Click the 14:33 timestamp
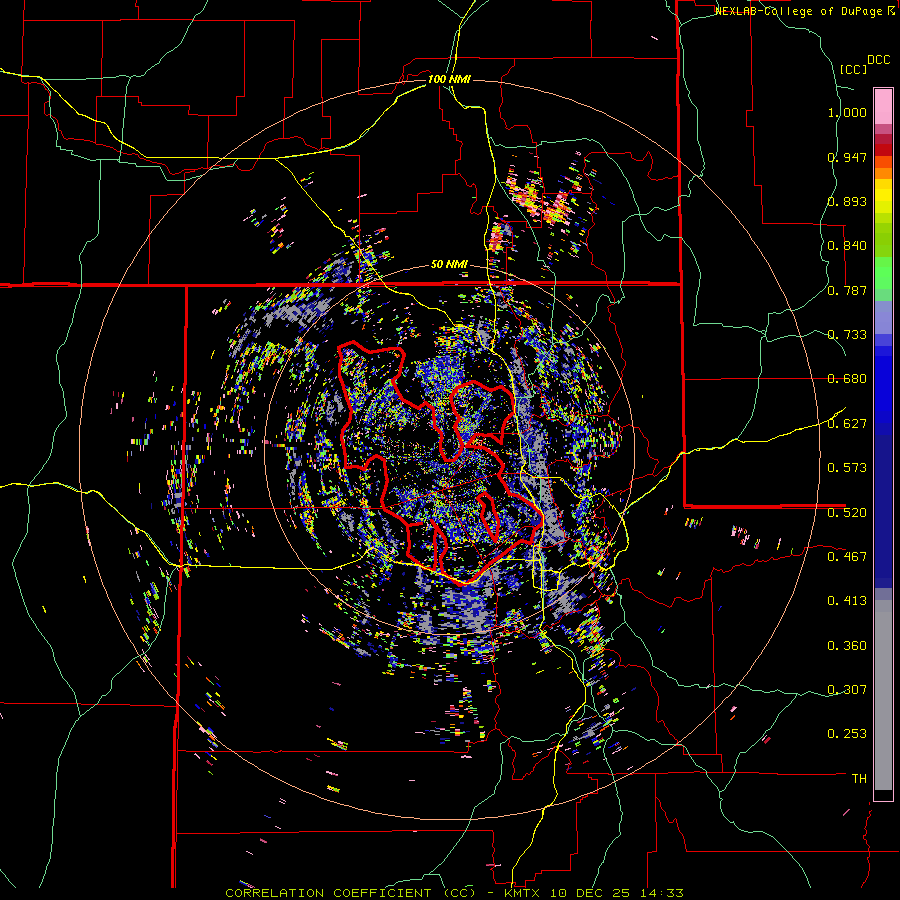Screen dimensions: 900x900 (x=660, y=893)
